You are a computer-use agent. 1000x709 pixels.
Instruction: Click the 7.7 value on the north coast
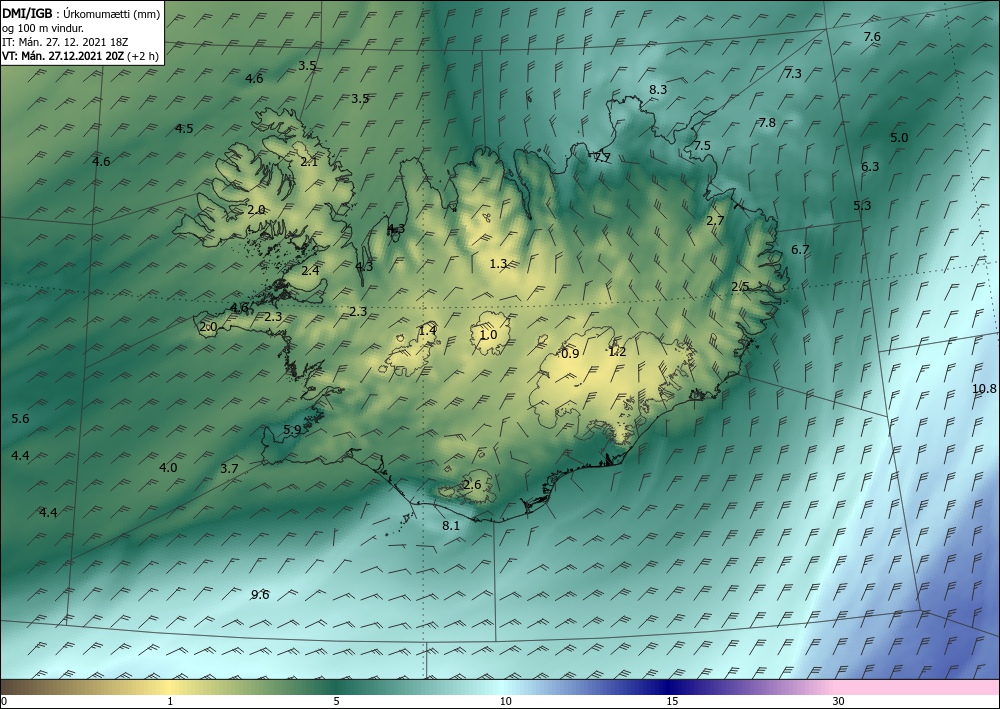pos(602,158)
